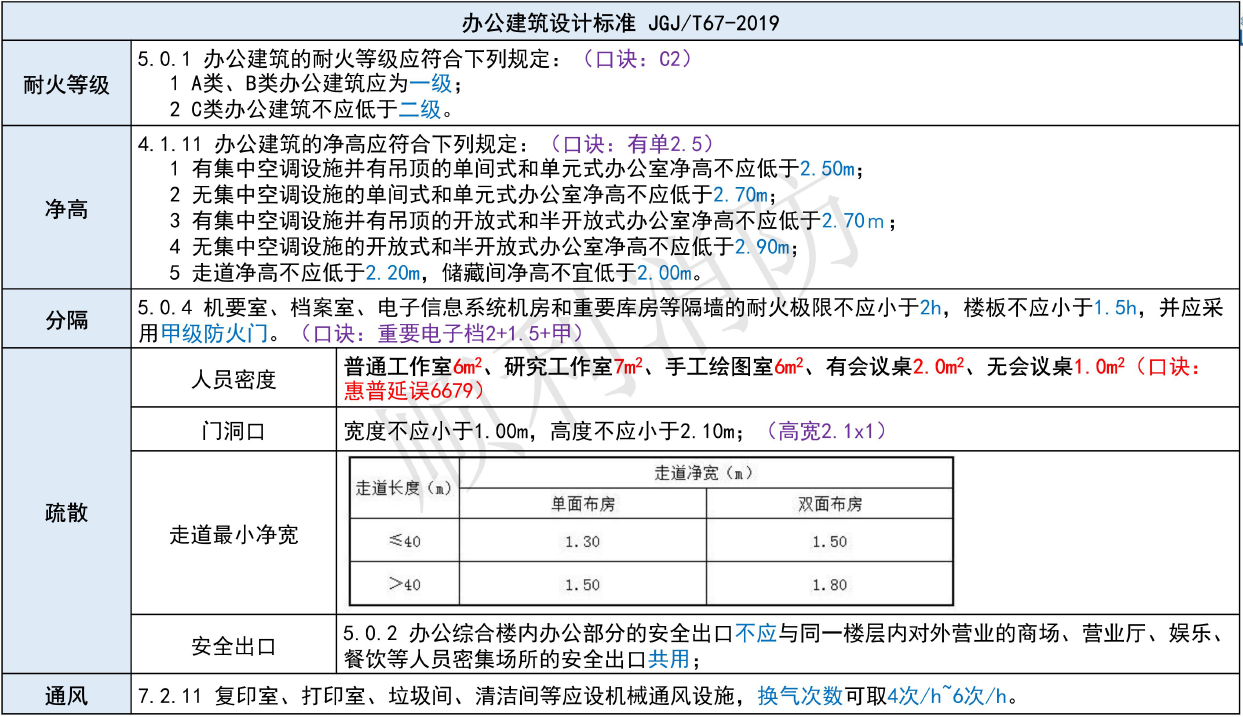Select the blue value 2.90m
The height and width of the screenshot is (717, 1243).
pos(763,246)
